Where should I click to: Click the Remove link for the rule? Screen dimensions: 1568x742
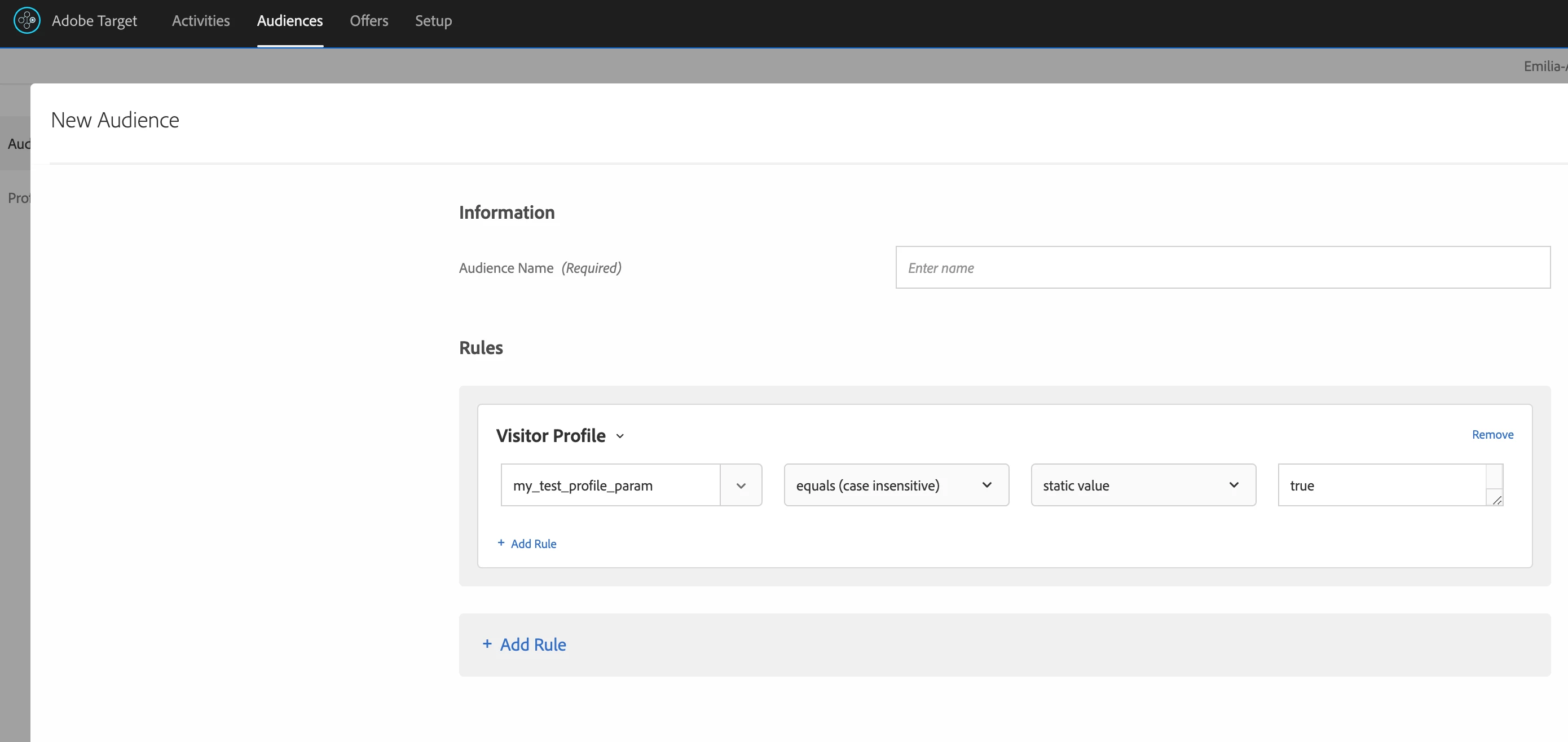click(x=1492, y=435)
